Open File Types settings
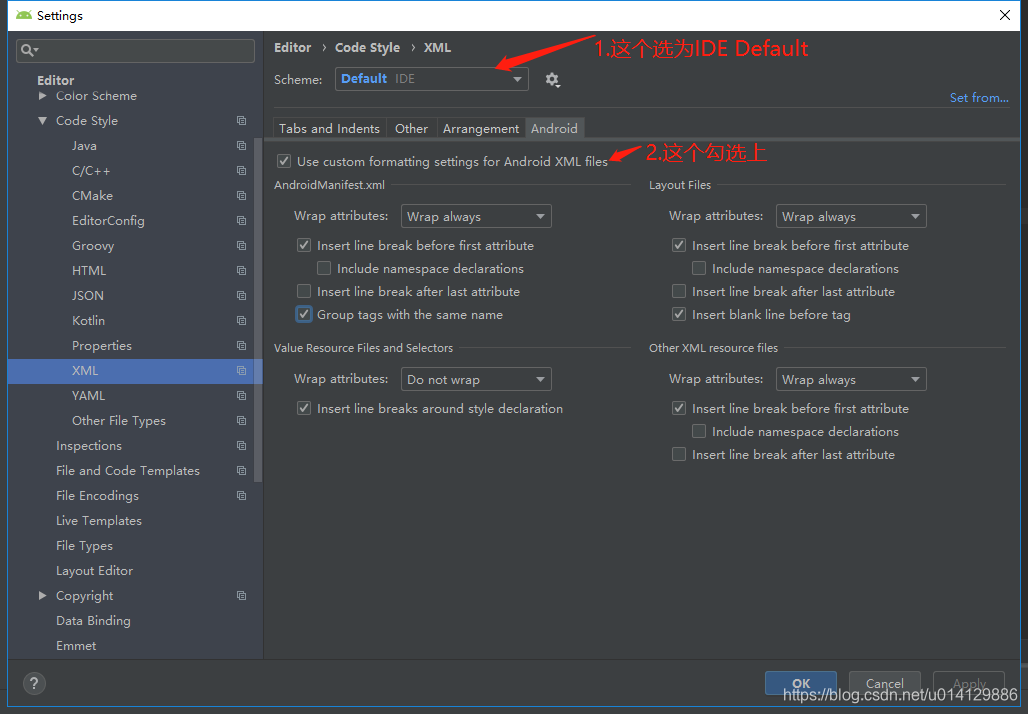This screenshot has width=1028, height=714. click(x=85, y=545)
